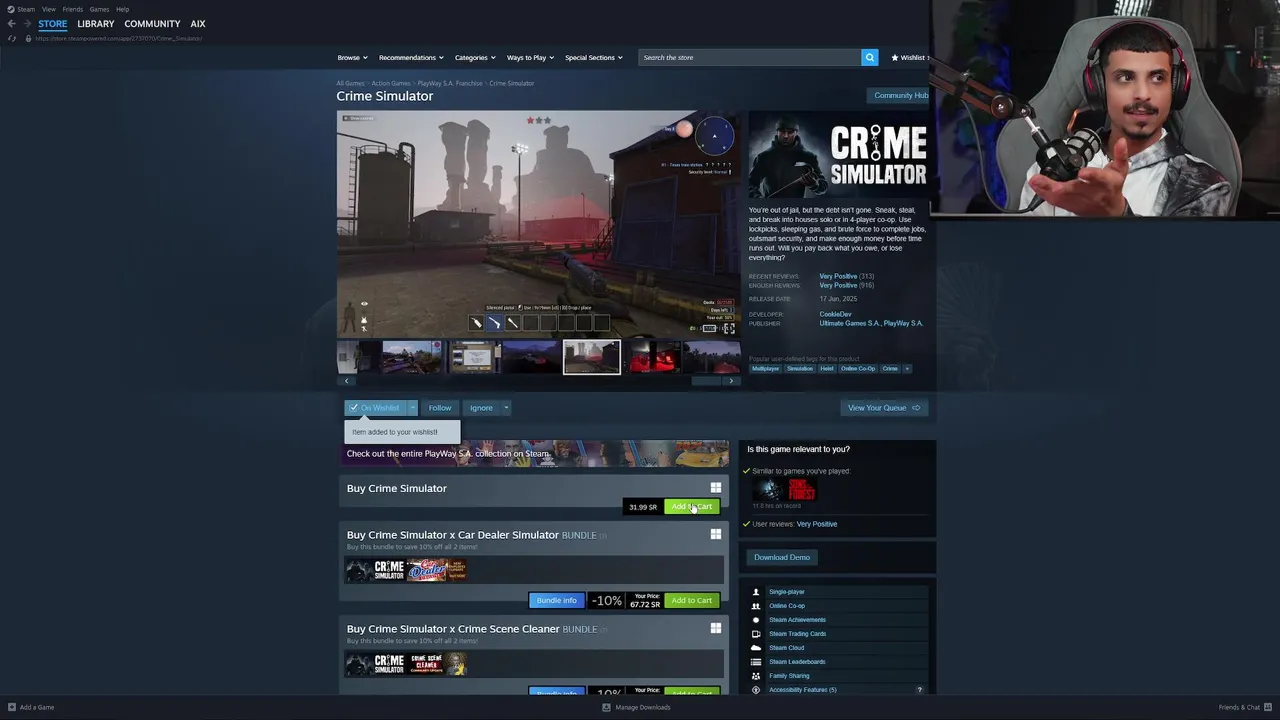
Task: Click left arrow under screenshot thumbnails
Action: pos(346,381)
